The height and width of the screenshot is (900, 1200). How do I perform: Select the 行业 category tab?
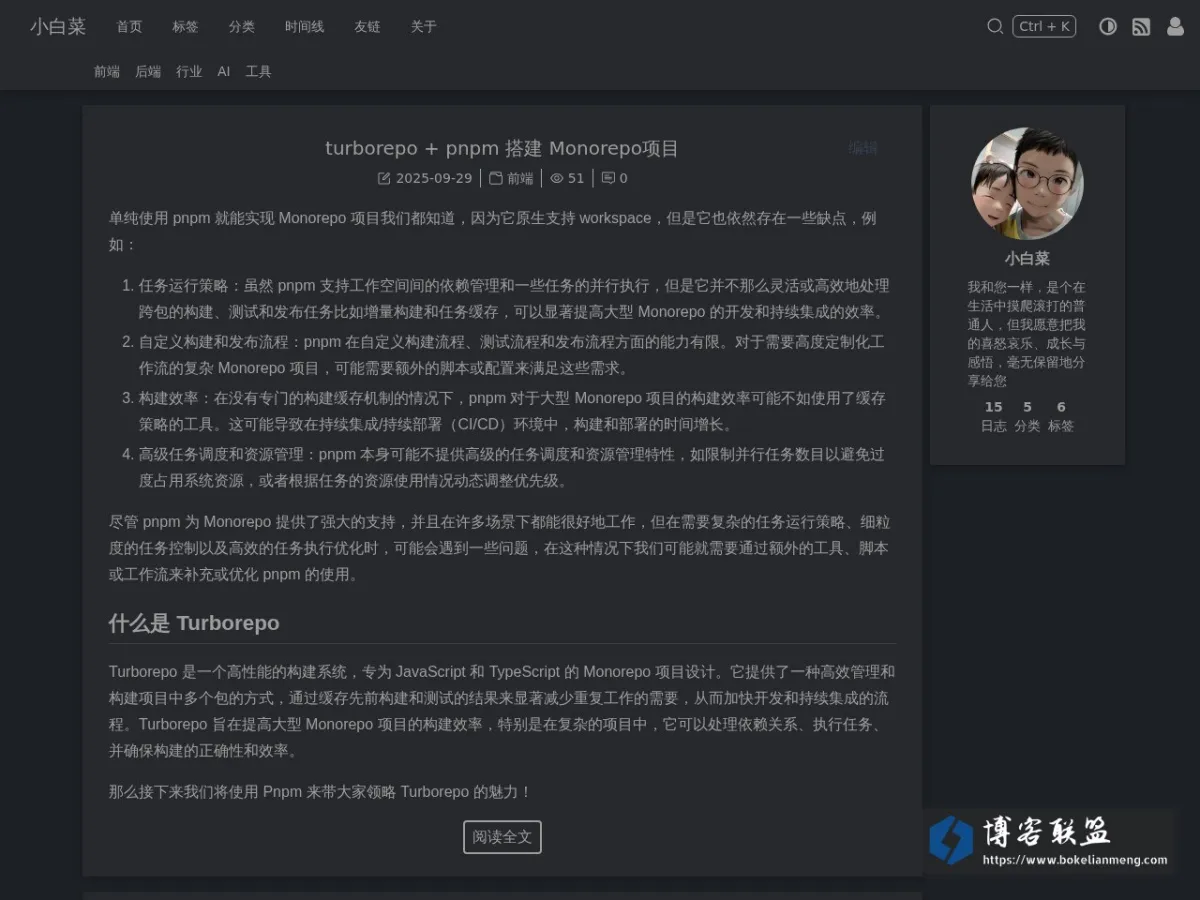189,72
